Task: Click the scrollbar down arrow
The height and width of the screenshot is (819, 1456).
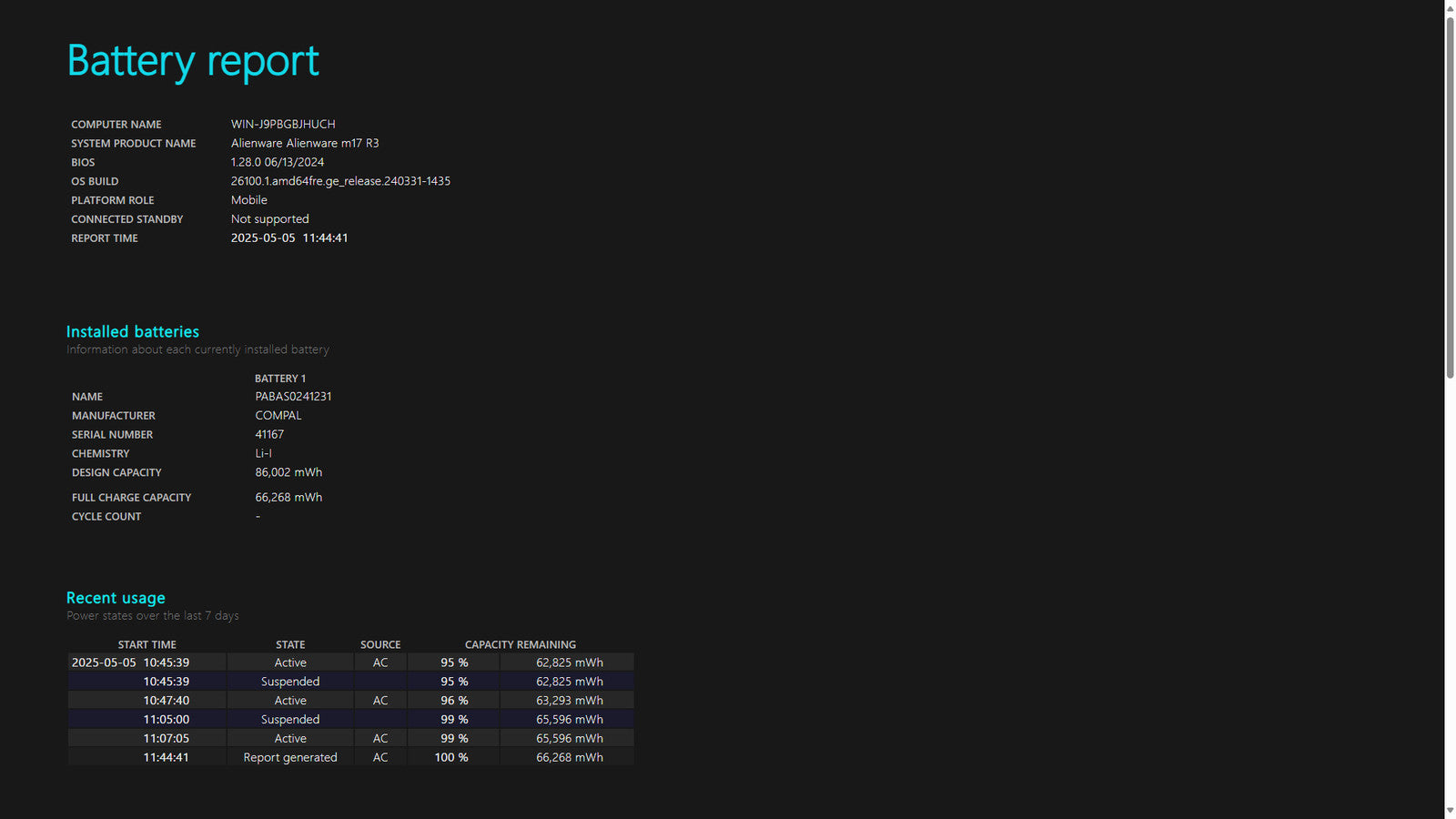Action: click(1450, 811)
